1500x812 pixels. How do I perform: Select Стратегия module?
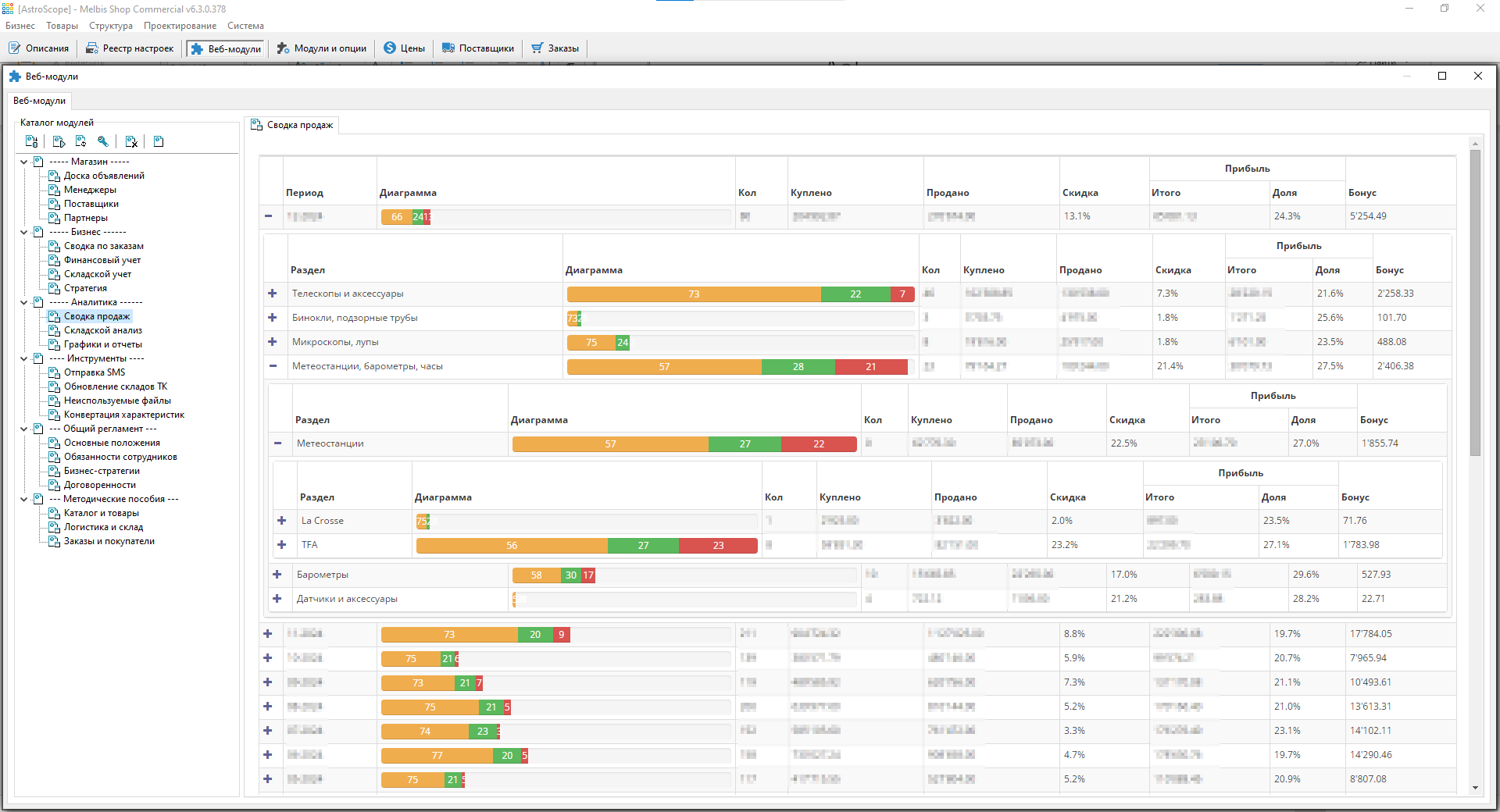coord(85,288)
